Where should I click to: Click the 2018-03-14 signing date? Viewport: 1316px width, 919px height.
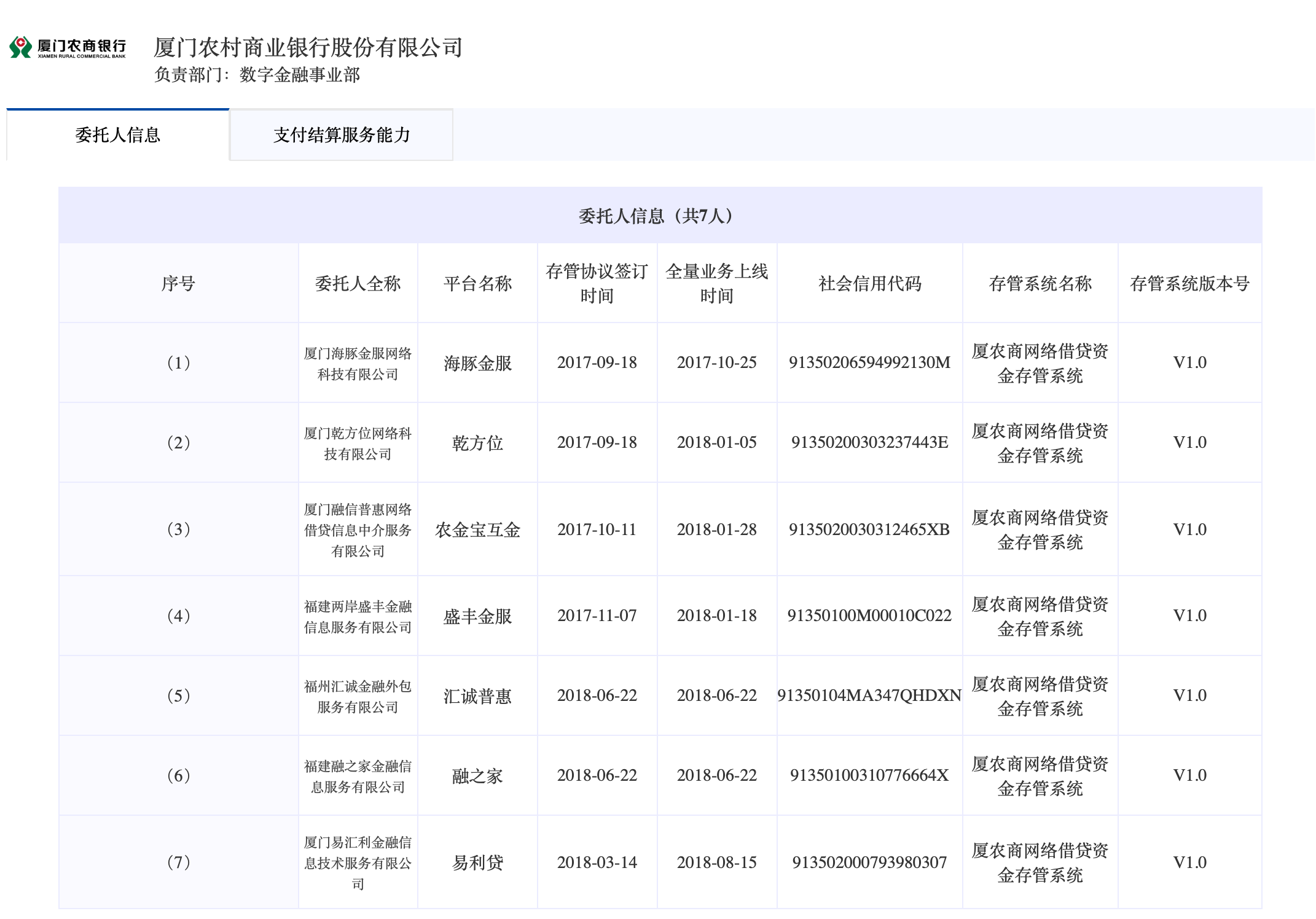(597, 862)
